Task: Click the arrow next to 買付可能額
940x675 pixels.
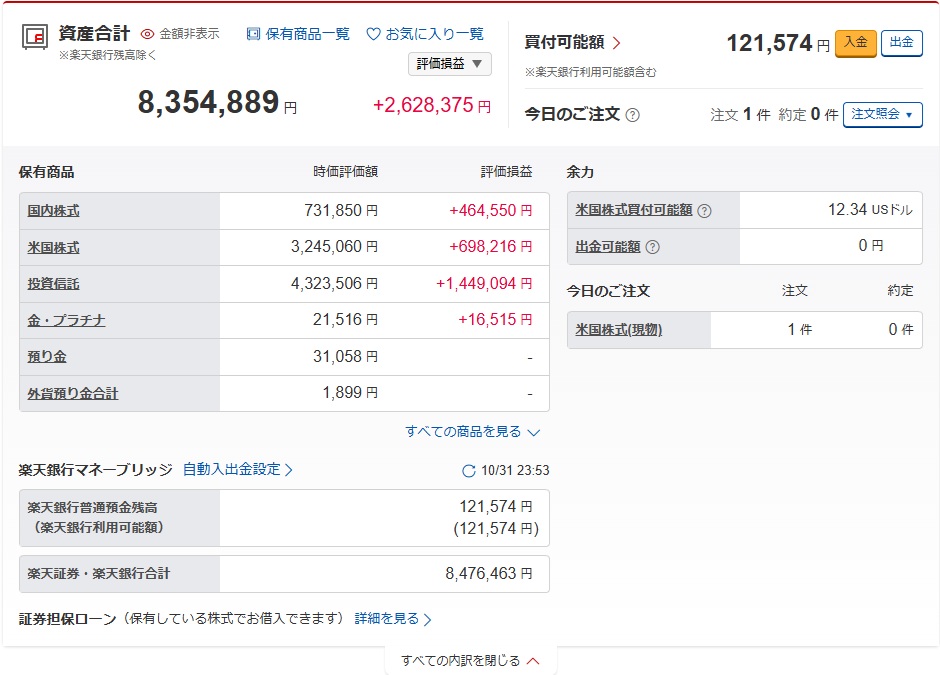Action: (x=616, y=43)
